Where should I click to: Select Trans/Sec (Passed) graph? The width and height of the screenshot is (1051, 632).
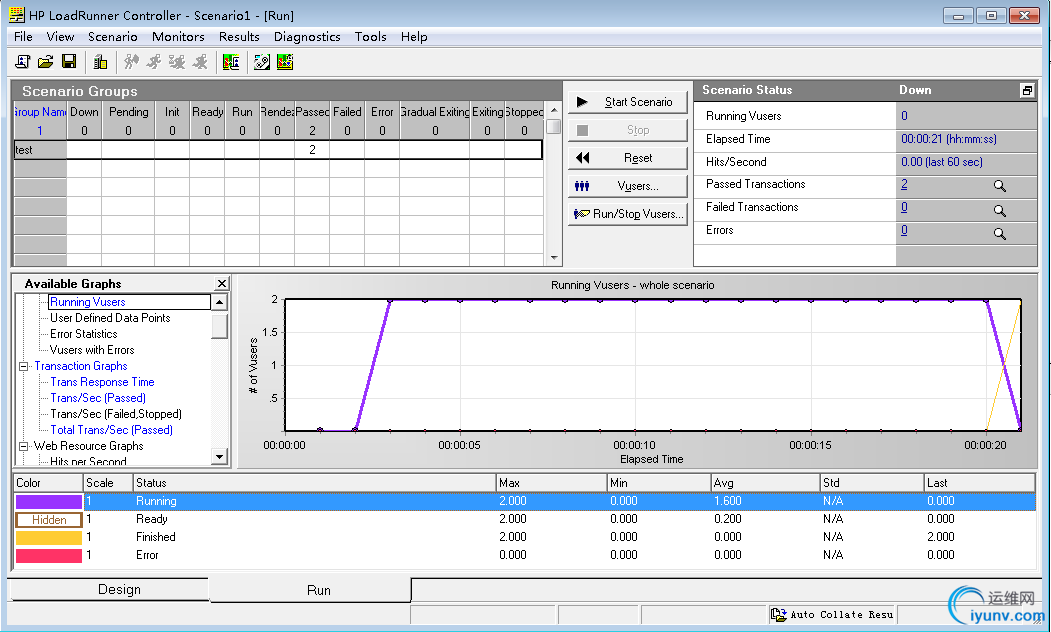point(98,398)
